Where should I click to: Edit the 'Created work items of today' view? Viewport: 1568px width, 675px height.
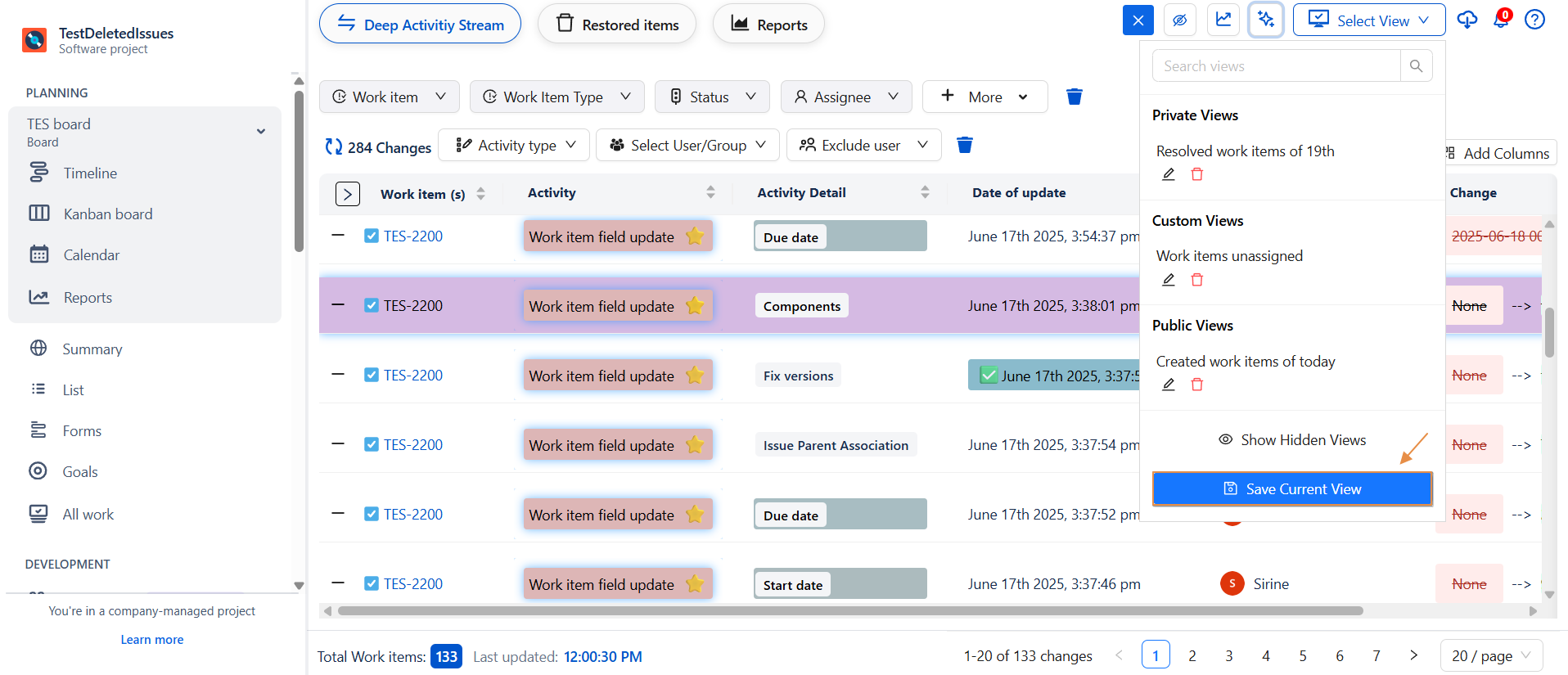point(1169,385)
